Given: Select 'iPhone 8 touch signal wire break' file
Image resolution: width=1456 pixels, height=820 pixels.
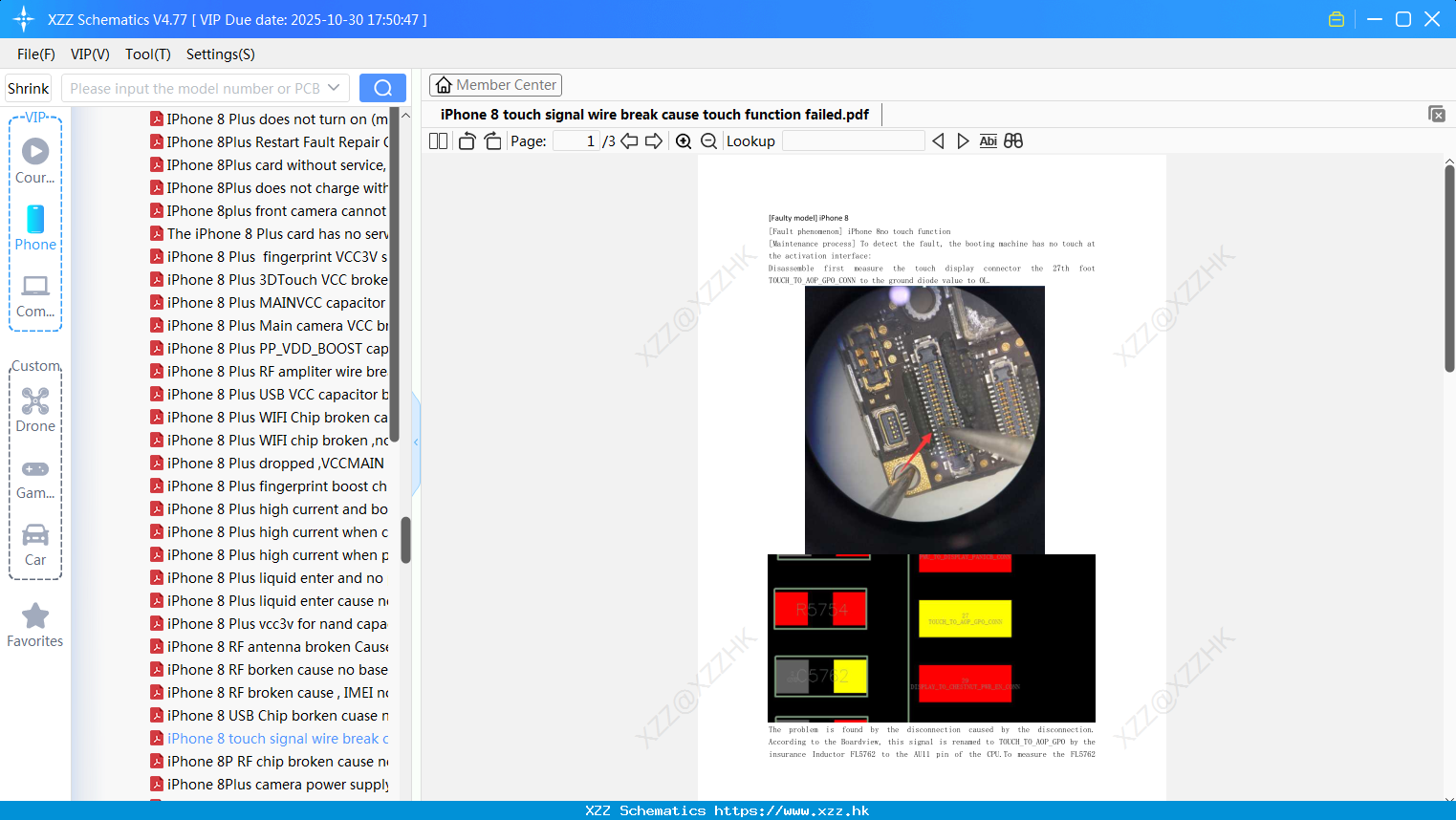Looking at the screenshot, I should pyautogui.click(x=269, y=739).
